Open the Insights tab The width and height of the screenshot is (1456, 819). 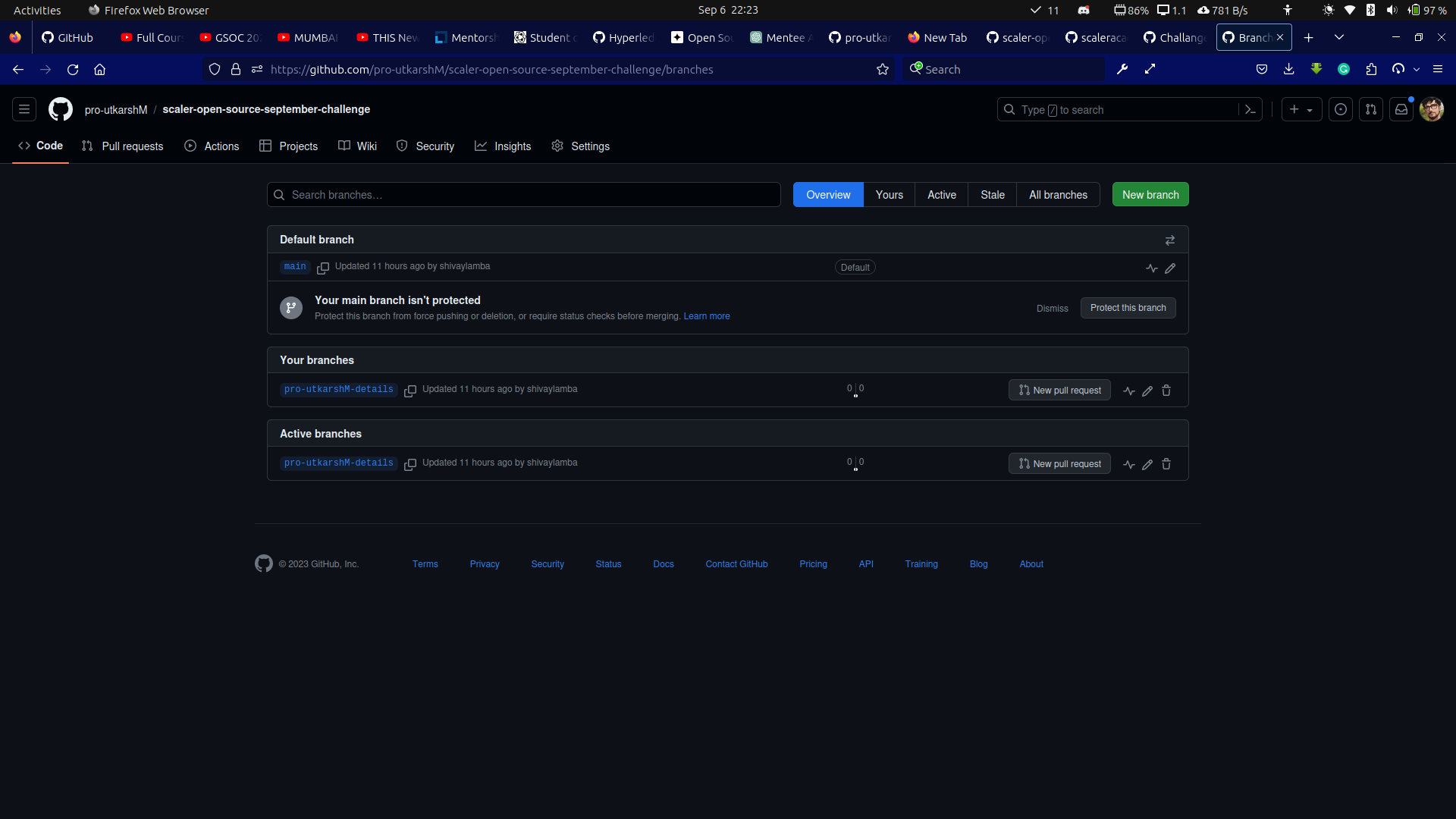click(x=503, y=146)
